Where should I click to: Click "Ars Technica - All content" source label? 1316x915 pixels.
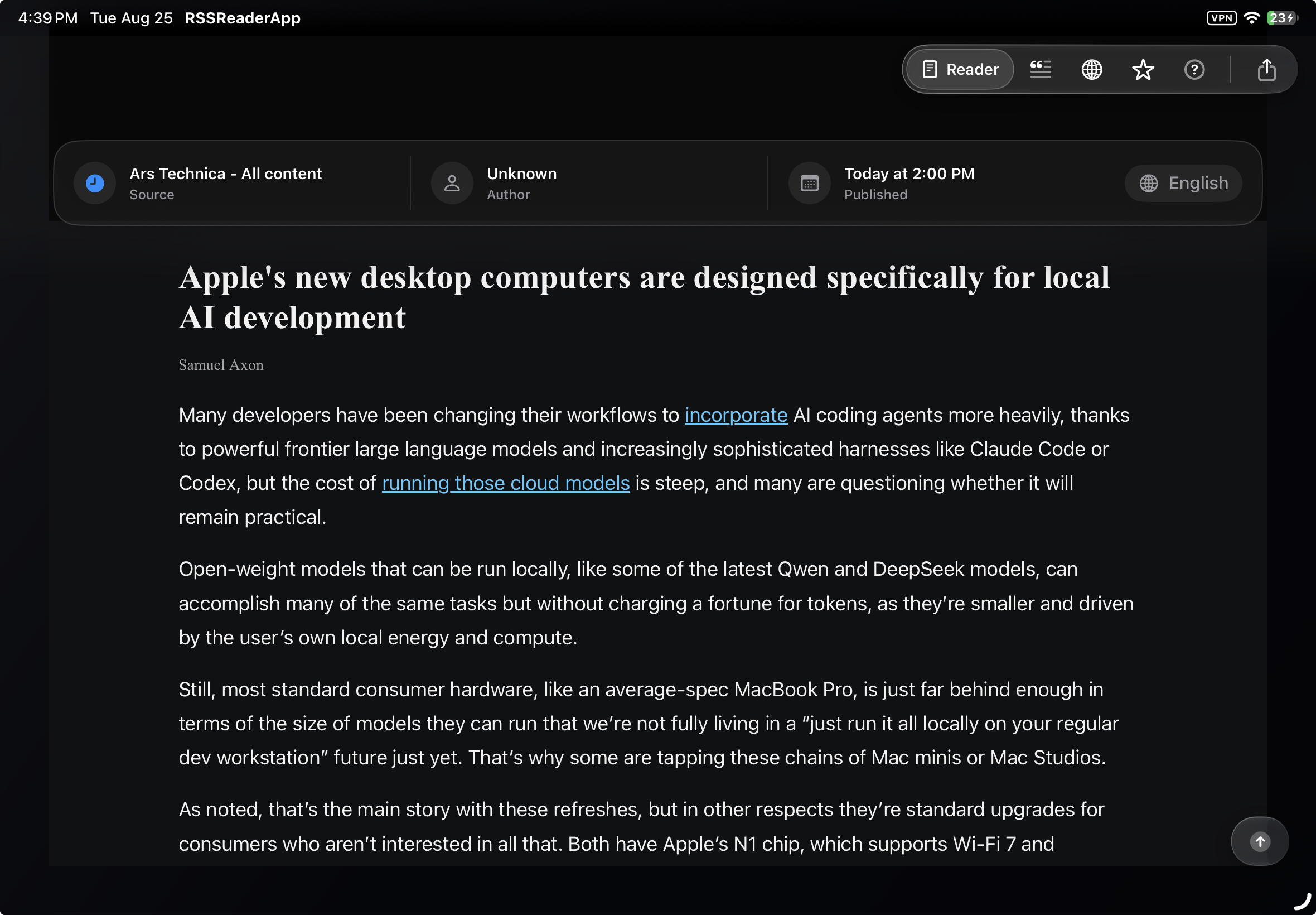click(226, 173)
